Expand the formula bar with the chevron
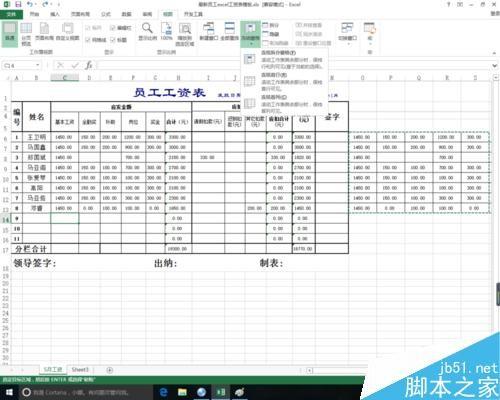 [x=495, y=65]
